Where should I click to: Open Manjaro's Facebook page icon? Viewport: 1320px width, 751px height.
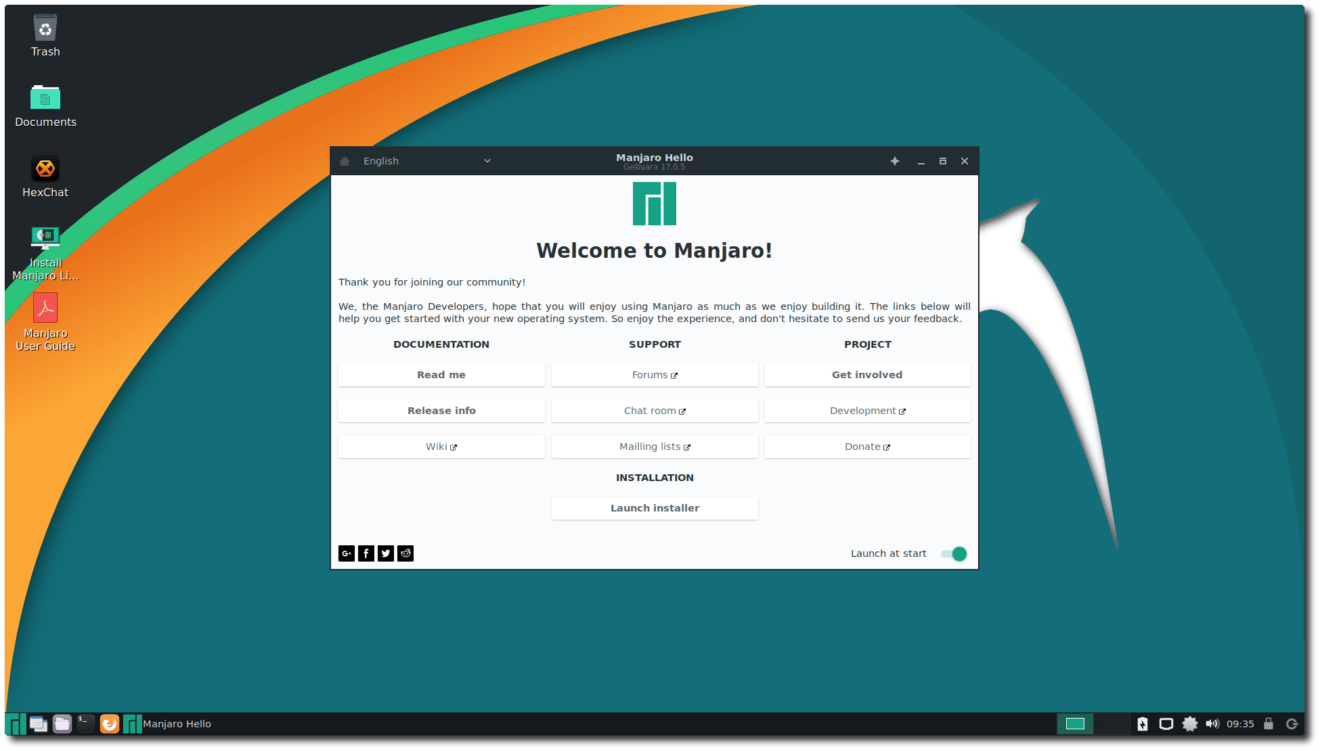click(x=366, y=553)
